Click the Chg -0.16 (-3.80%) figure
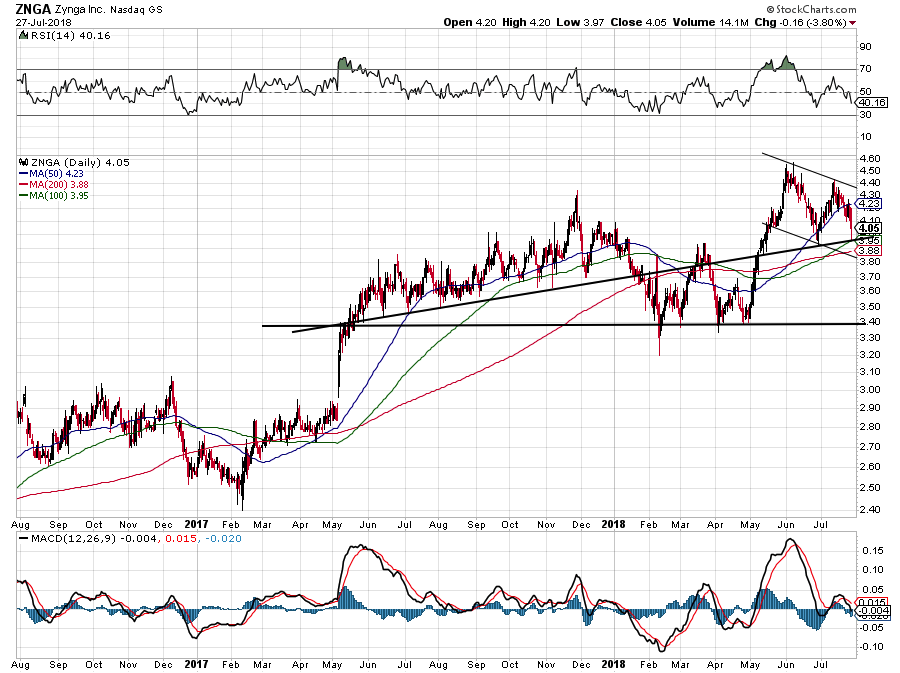Image resolution: width=900 pixels, height=673 pixels. click(800, 22)
